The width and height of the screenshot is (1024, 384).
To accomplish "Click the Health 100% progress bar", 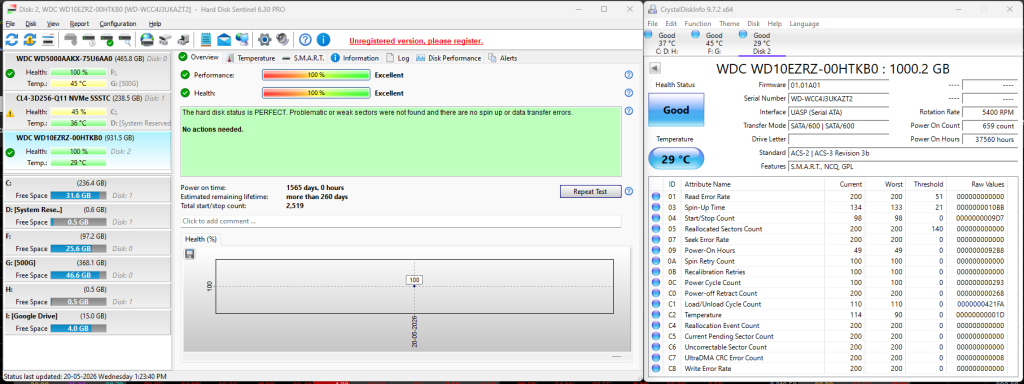I will click(x=316, y=93).
